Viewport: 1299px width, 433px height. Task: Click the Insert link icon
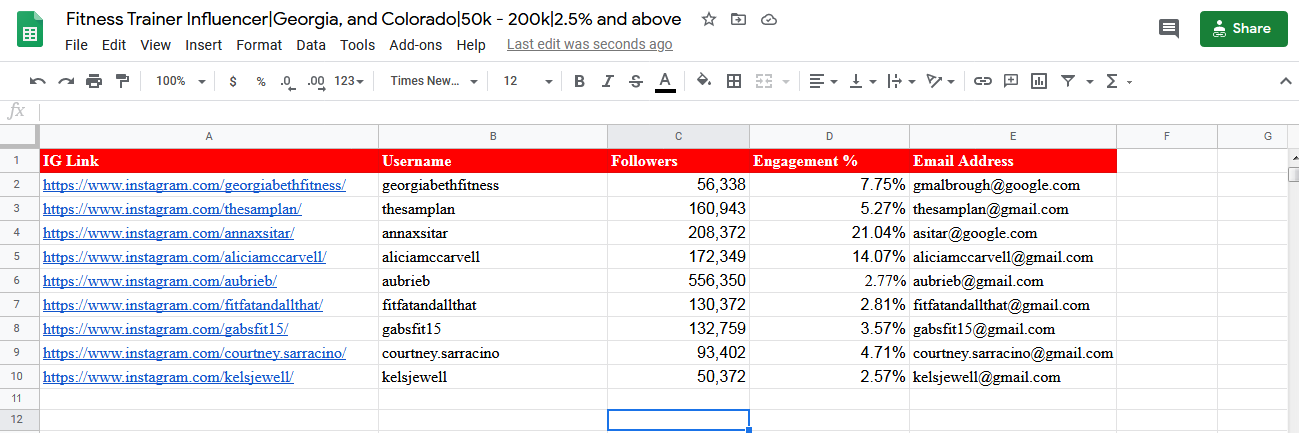coord(983,81)
